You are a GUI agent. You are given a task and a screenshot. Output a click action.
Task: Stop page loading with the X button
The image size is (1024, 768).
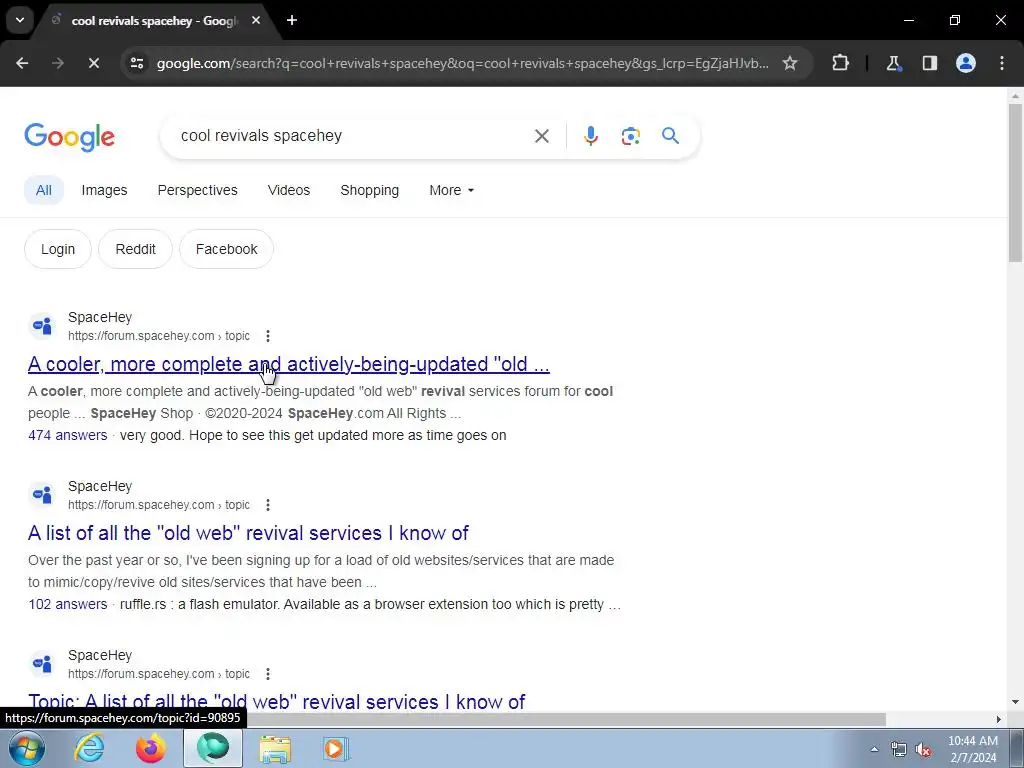(93, 63)
